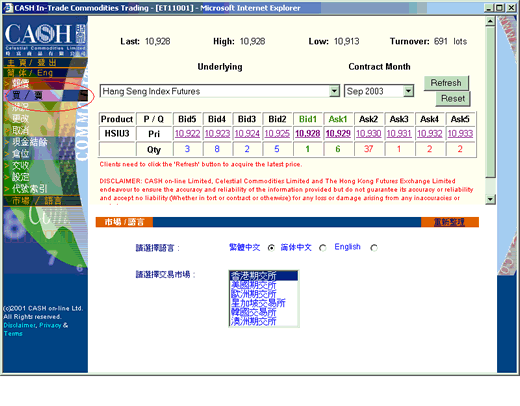The width and height of the screenshot is (520, 406).
Task: Select 美國期交所 in market list
Action: [x=263, y=285]
